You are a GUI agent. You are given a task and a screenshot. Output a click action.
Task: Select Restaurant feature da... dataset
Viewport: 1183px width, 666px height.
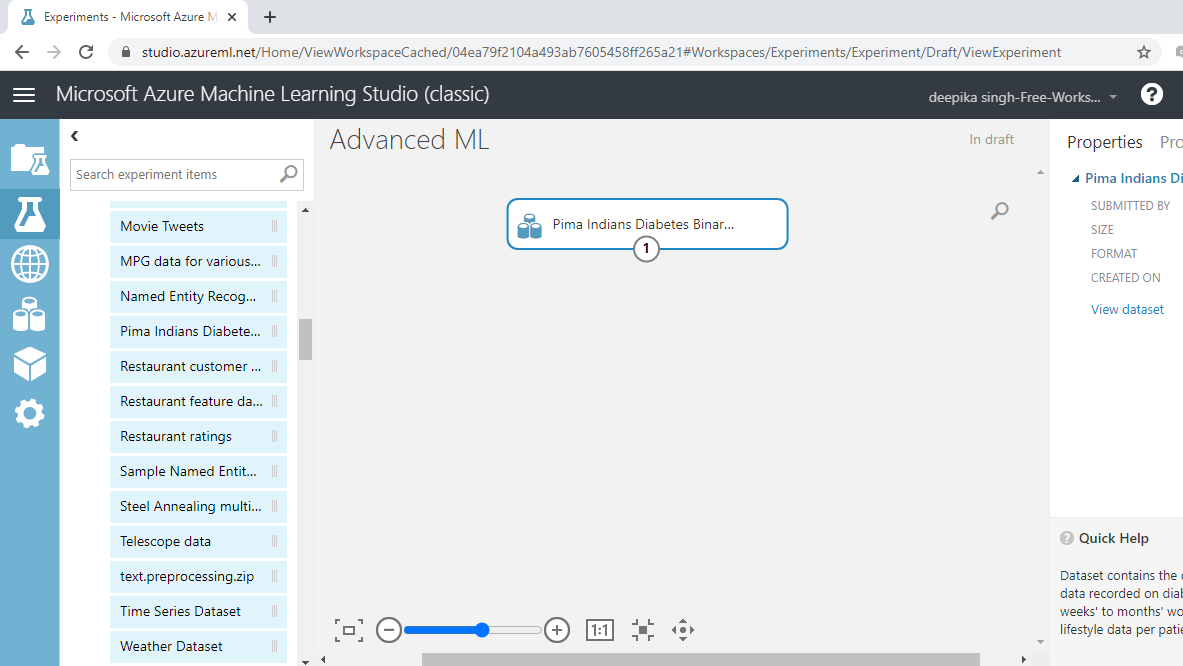(198, 401)
